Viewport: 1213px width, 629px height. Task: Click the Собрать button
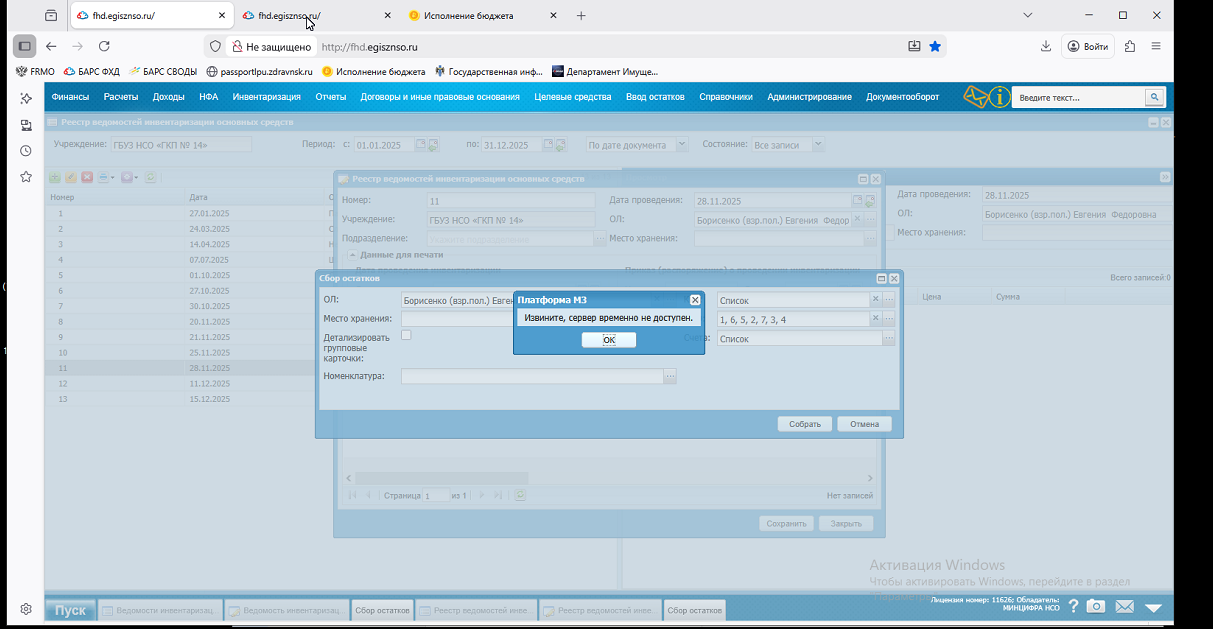tap(805, 424)
